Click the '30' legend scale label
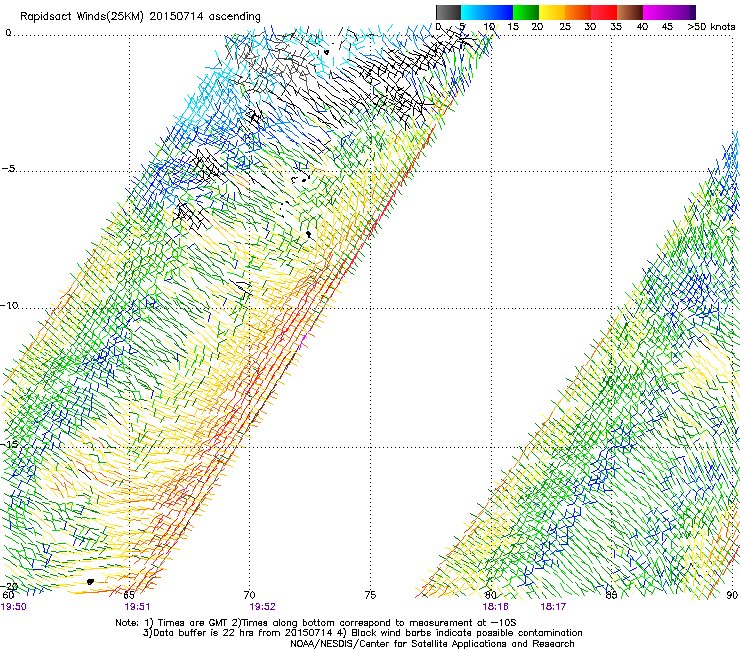 pos(590,27)
